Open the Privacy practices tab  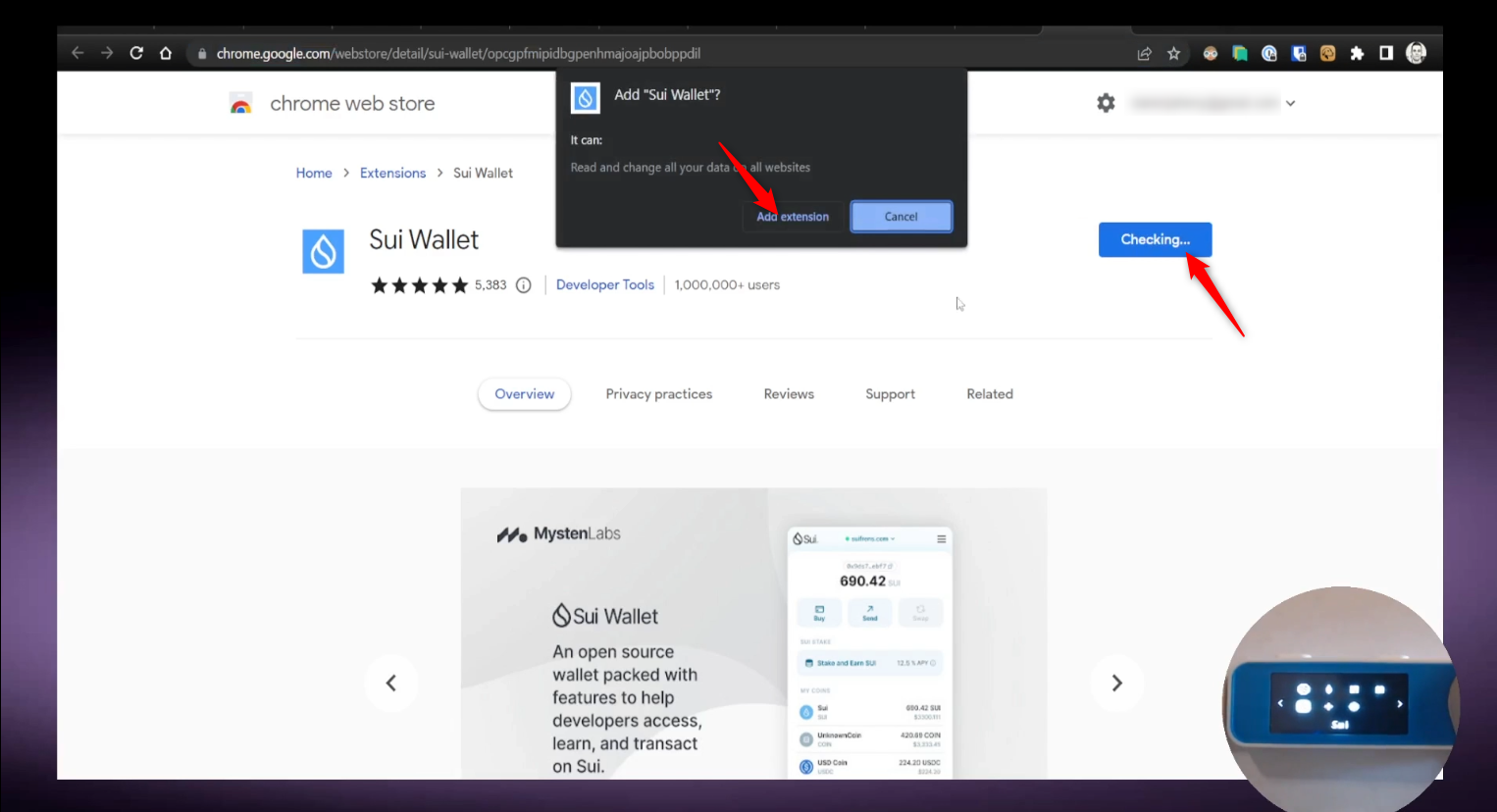point(659,394)
